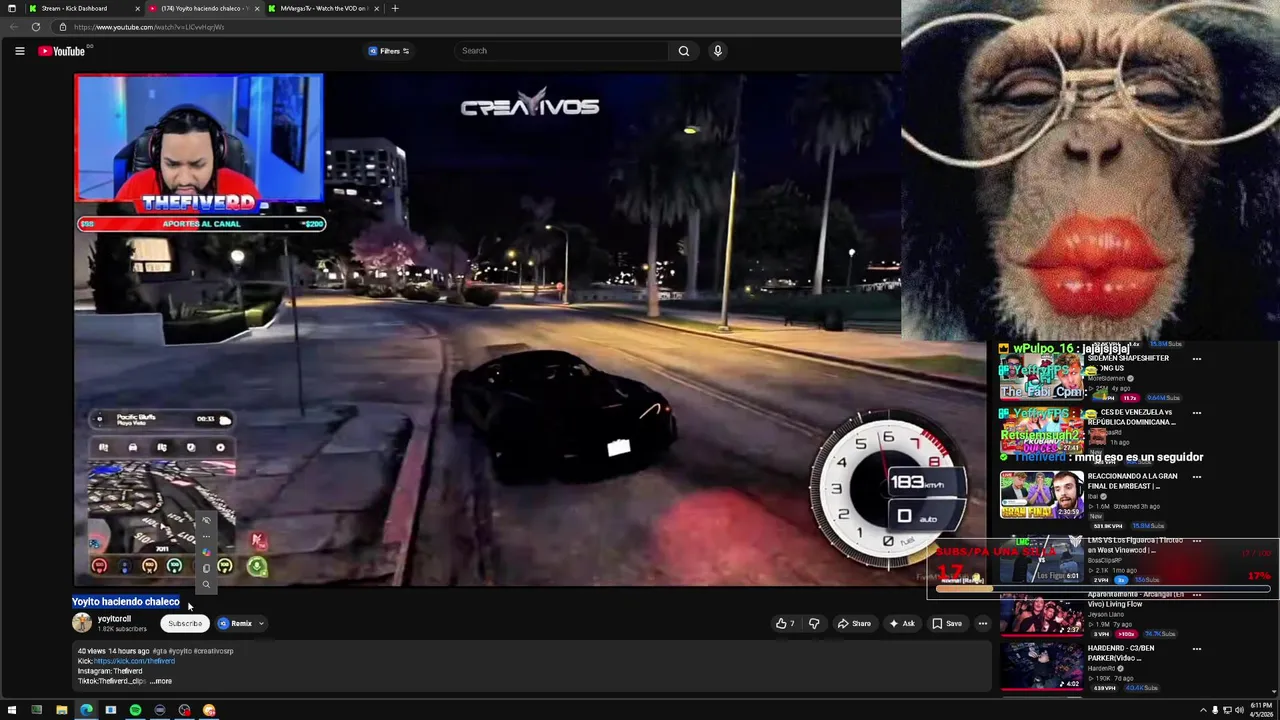Open the Living Flow video thumbnail
The height and width of the screenshot is (720, 1280).
[1041, 614]
